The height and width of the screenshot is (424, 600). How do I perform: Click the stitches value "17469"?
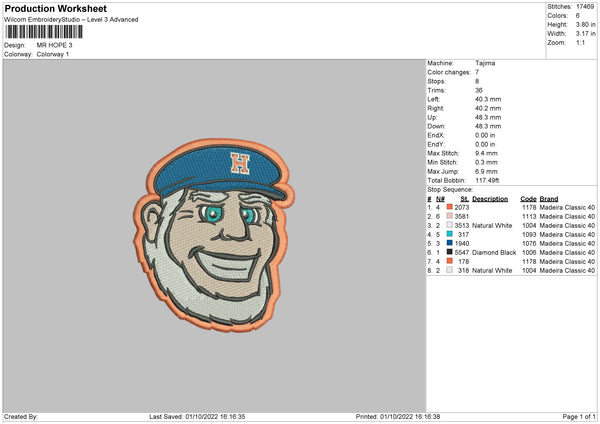click(x=585, y=7)
